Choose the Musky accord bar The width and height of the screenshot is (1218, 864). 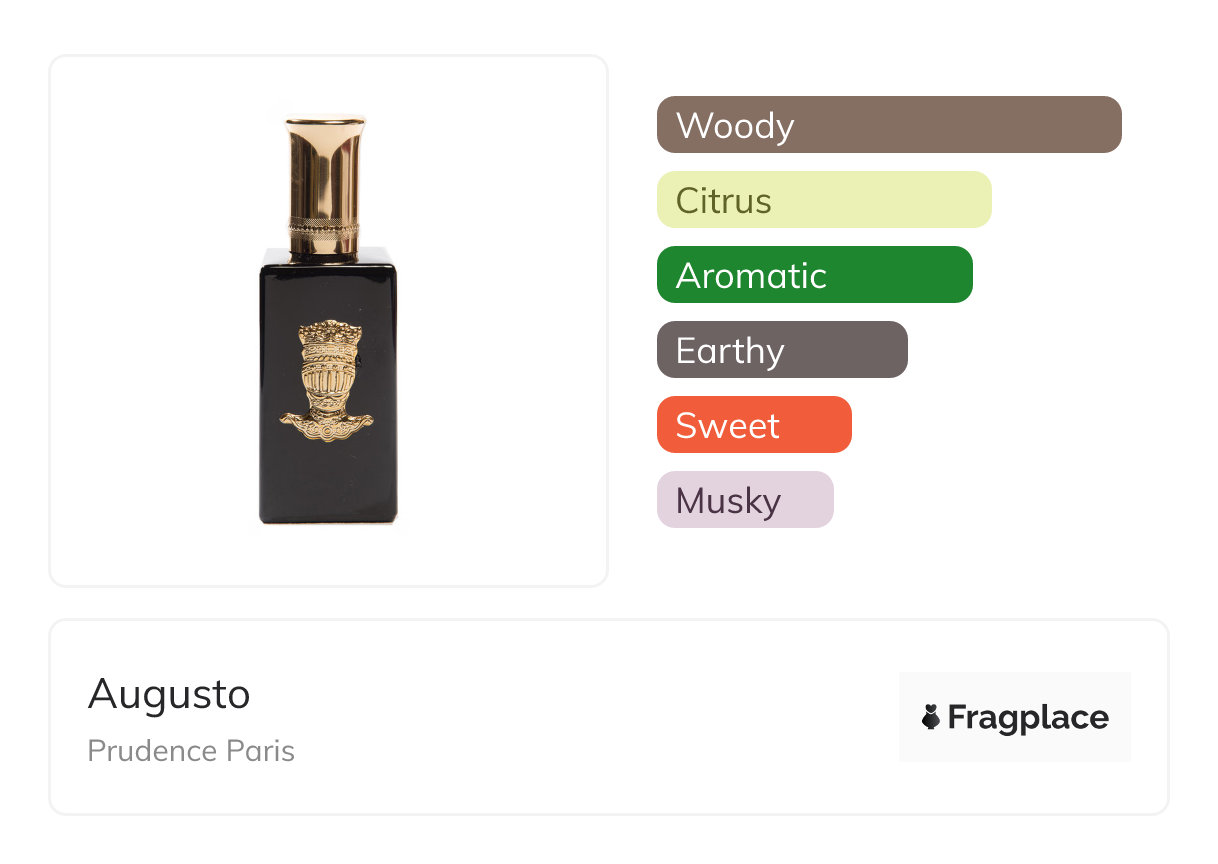[x=745, y=500]
